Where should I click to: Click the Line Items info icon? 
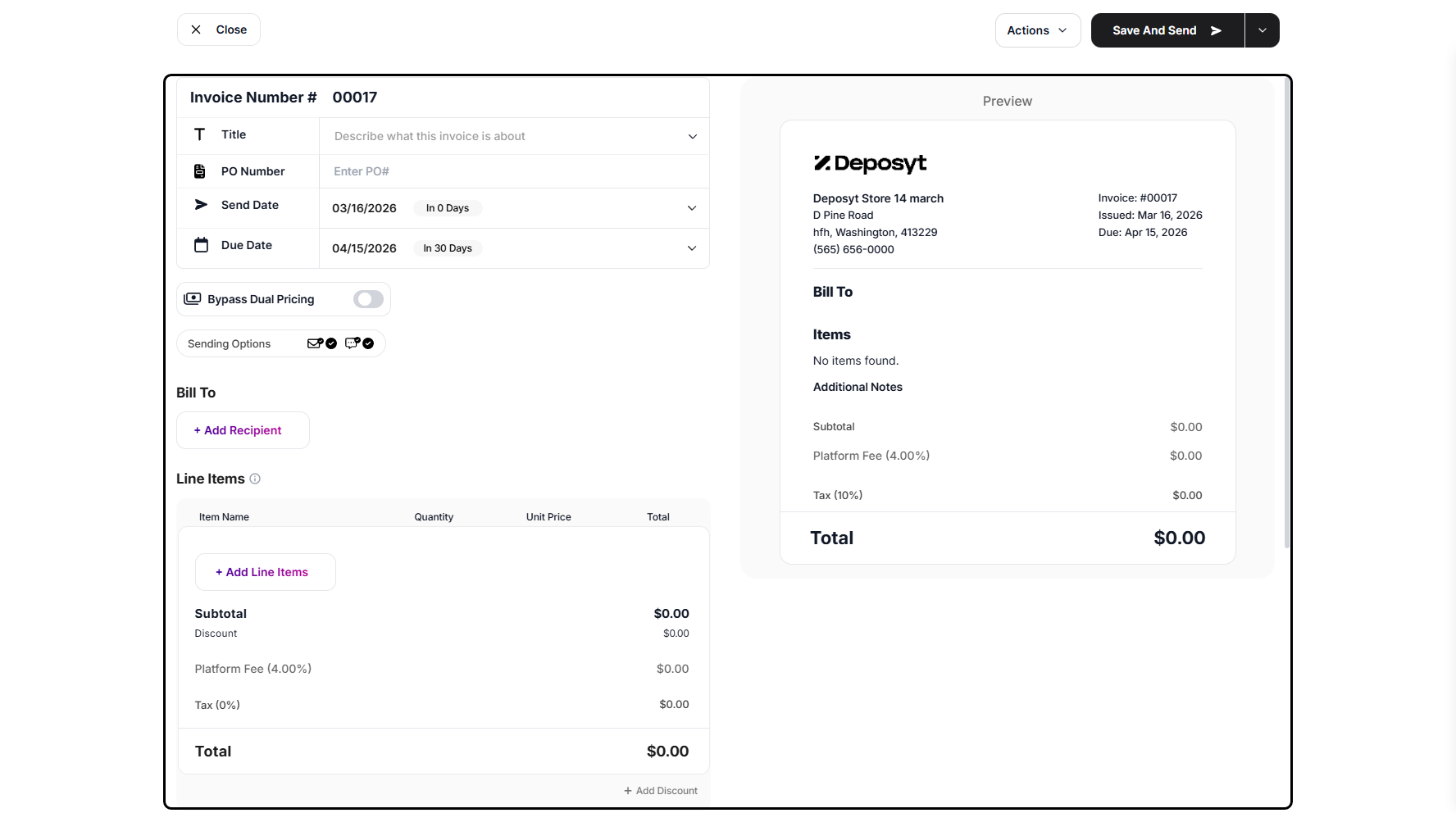pyautogui.click(x=255, y=479)
